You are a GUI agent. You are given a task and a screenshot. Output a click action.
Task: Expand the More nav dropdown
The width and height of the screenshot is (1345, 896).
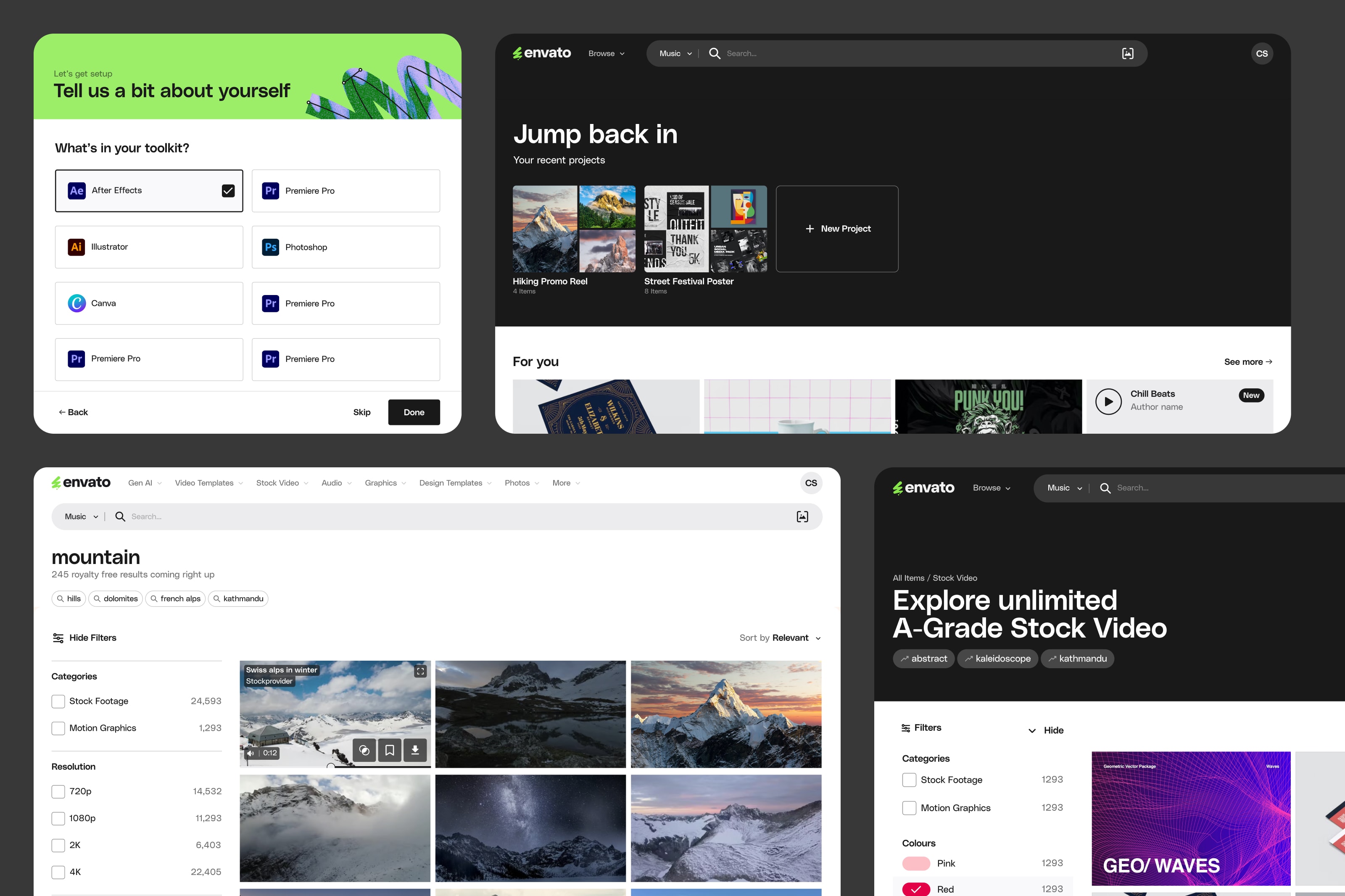tap(566, 483)
